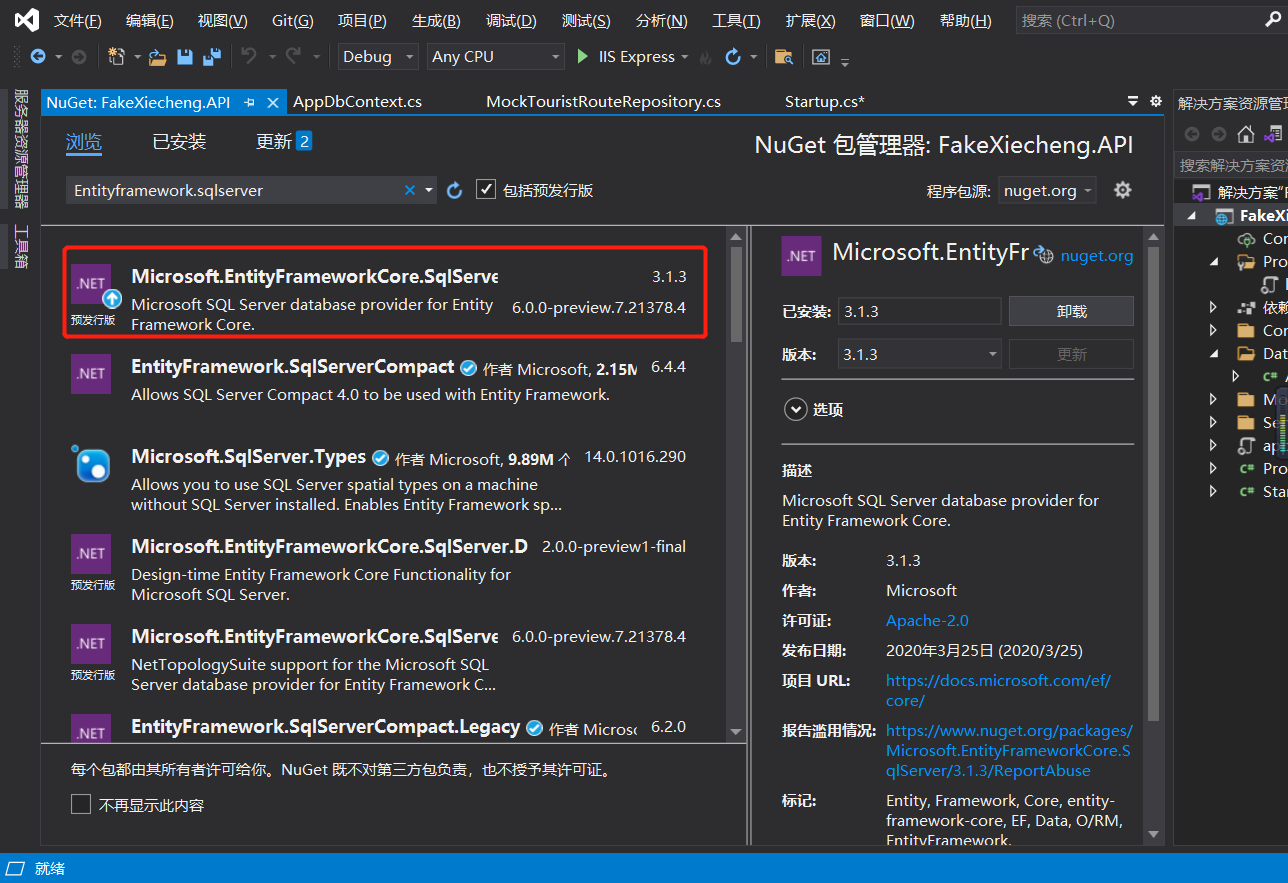Open the 版本 3.1.3 version dropdown

point(919,354)
